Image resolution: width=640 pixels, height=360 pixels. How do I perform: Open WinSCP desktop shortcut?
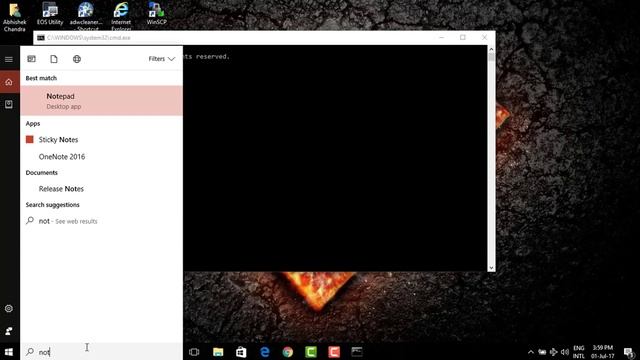[156, 14]
